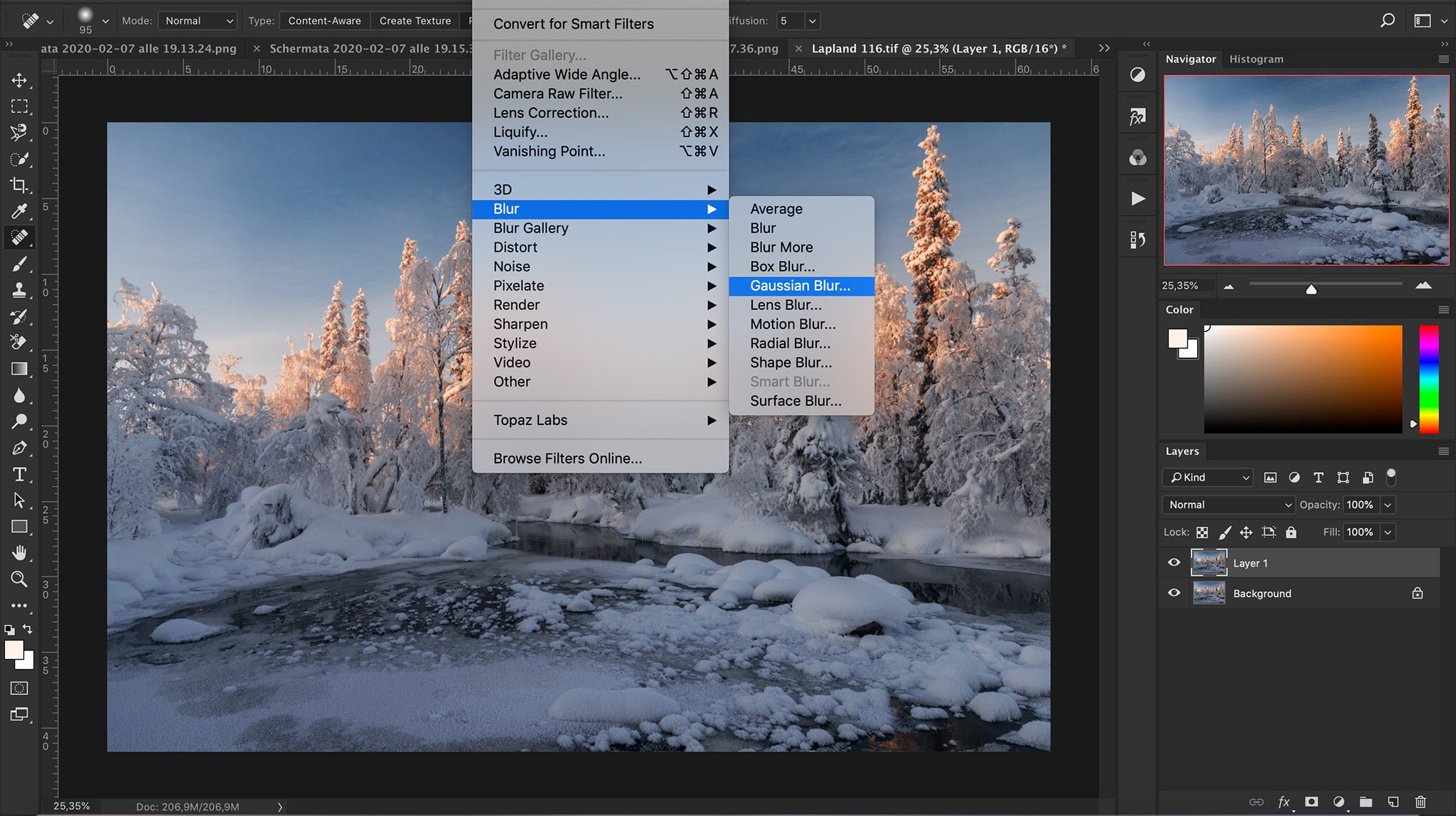Screen dimensions: 1456x816
Task: Activate the Eyedropper tool
Action: 19,211
